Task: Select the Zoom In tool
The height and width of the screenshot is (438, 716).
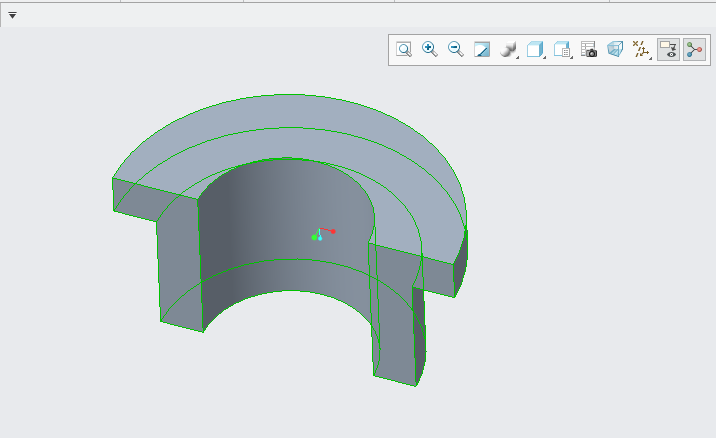Action: point(430,49)
